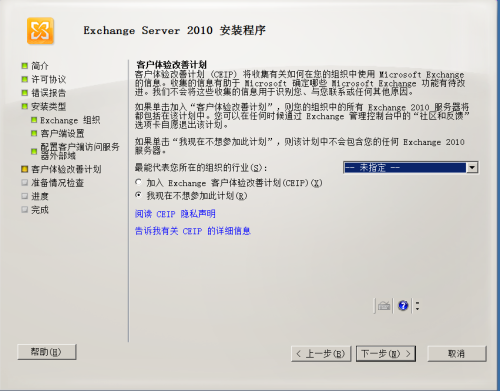
Task: Click the 取消 button
Action: coord(457,354)
